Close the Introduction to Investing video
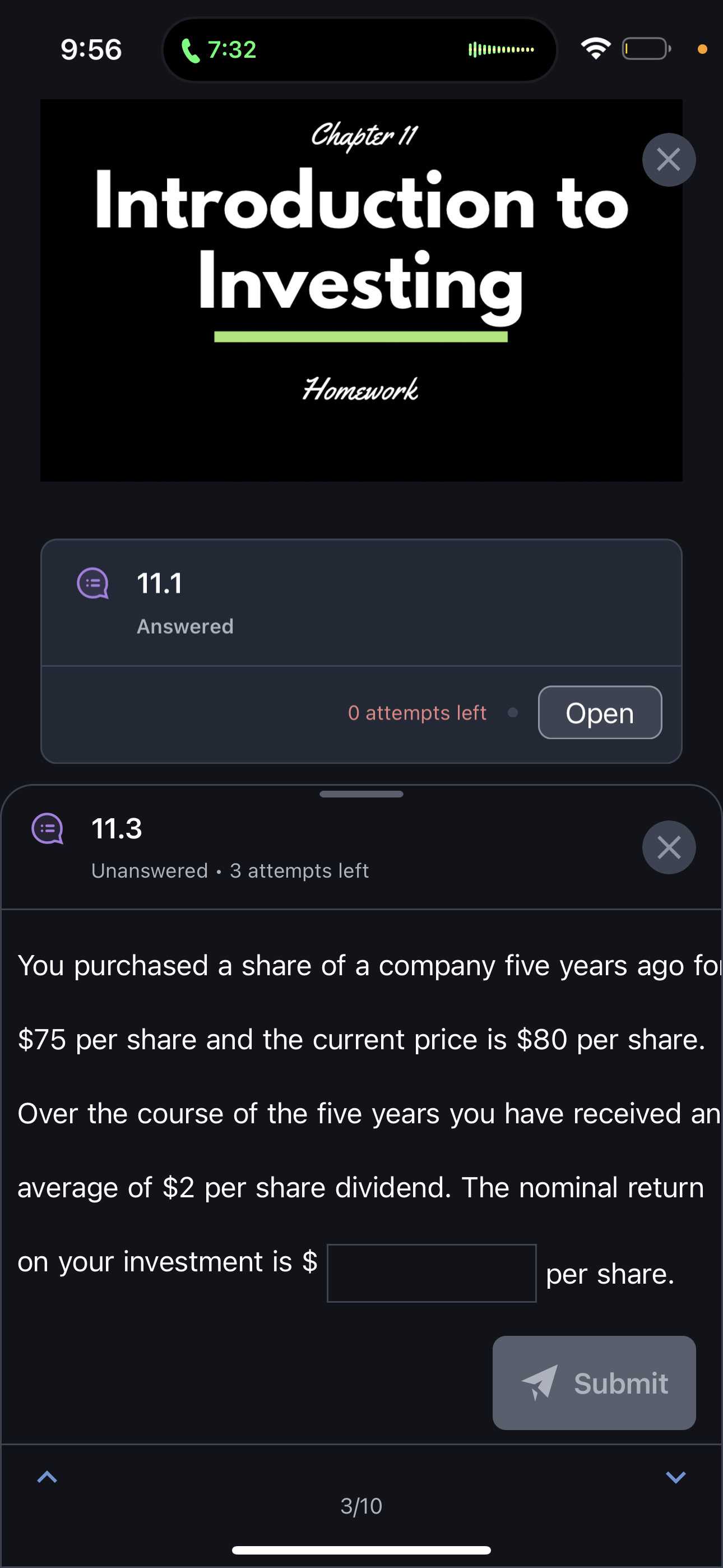The height and width of the screenshot is (1568, 723). [668, 159]
